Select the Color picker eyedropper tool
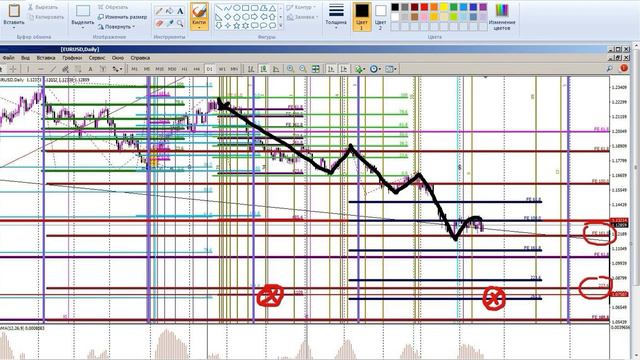The height and width of the screenshot is (360, 640). coord(169,23)
